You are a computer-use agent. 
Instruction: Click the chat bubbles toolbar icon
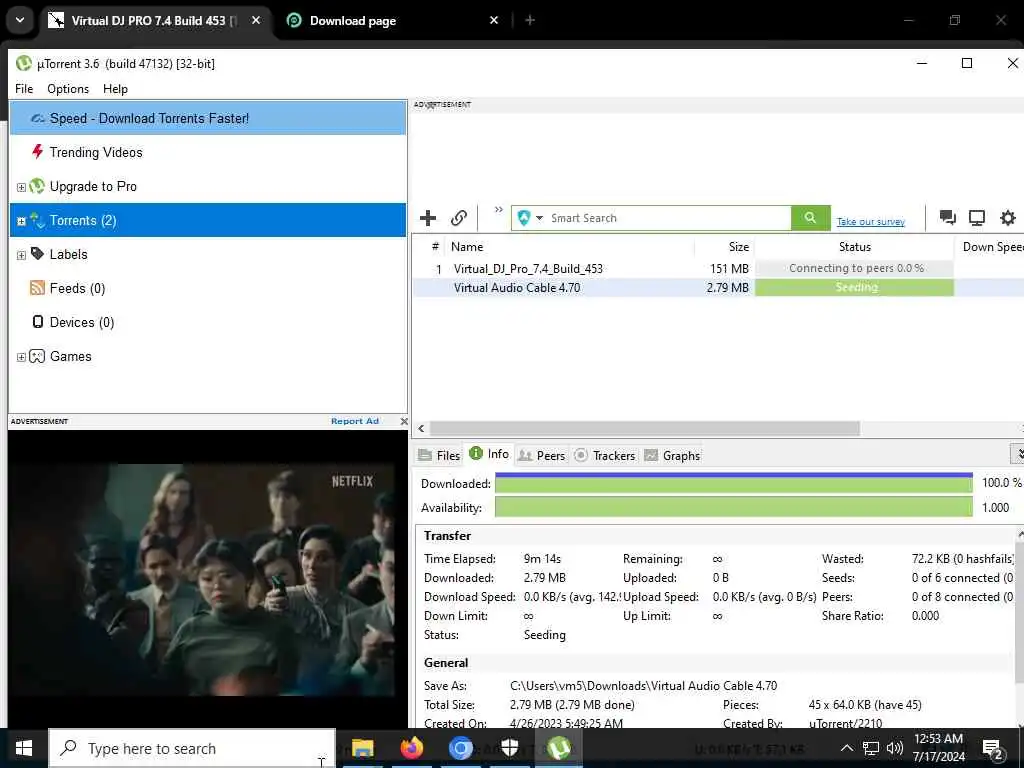pyautogui.click(x=948, y=217)
